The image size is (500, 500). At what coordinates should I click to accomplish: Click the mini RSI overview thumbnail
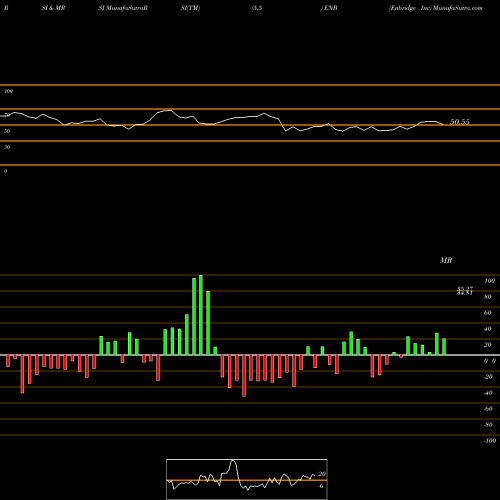tap(247, 479)
